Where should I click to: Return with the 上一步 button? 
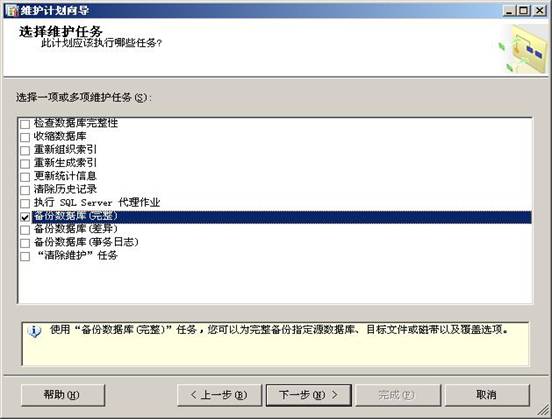[219, 395]
